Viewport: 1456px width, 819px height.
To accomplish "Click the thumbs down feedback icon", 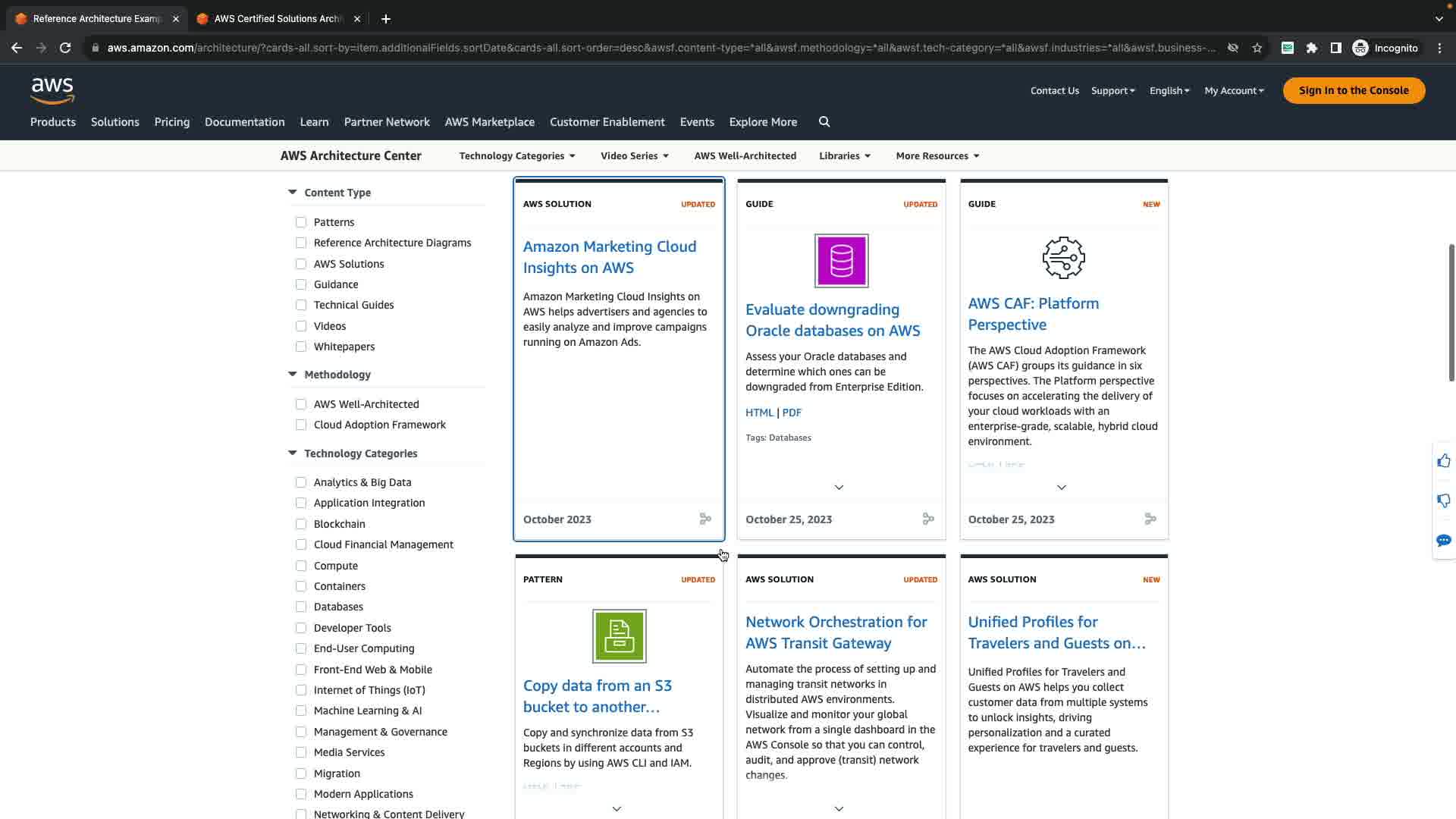I will coord(1443,500).
